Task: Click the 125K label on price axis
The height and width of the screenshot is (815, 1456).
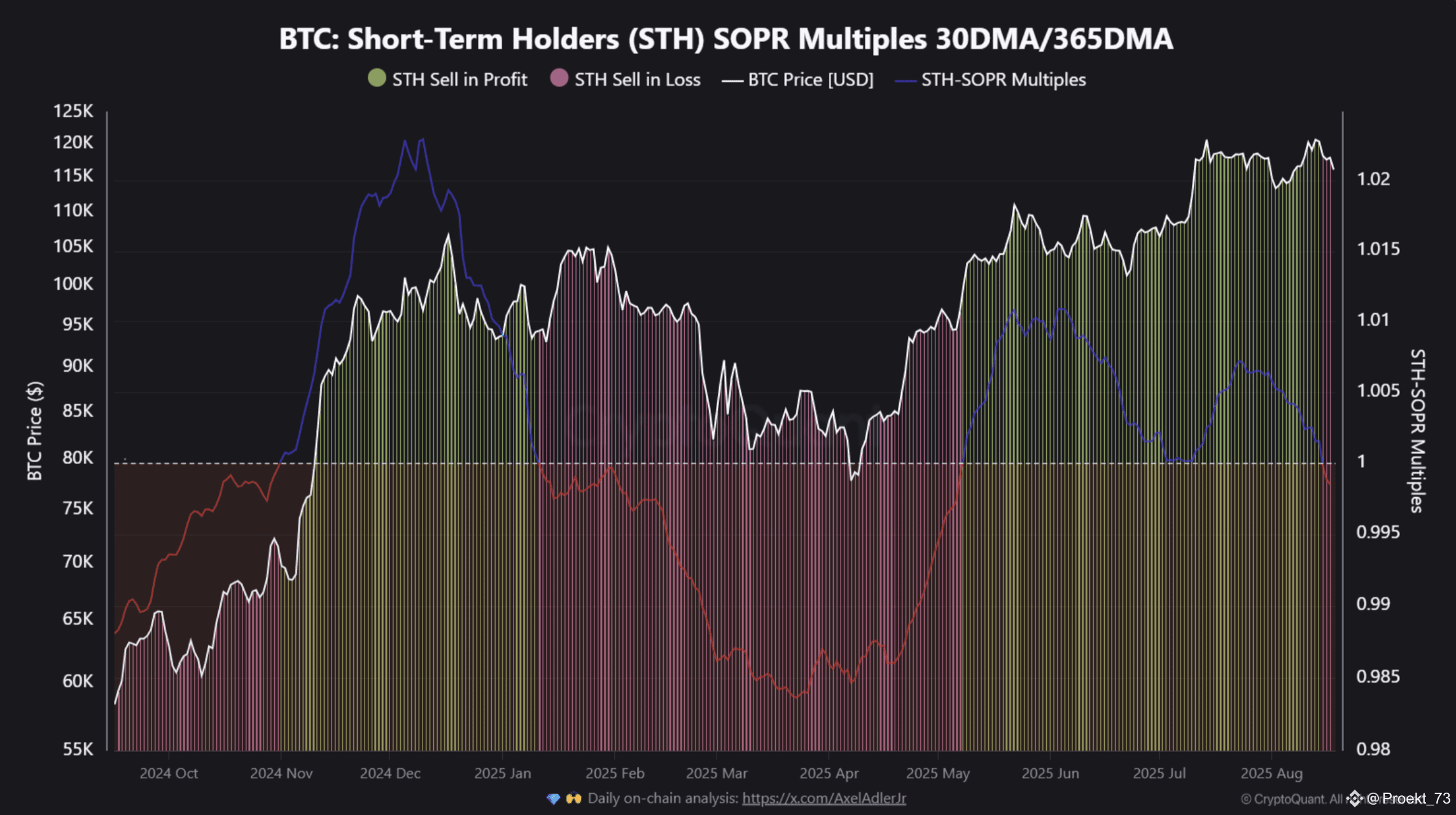Action: click(x=73, y=111)
